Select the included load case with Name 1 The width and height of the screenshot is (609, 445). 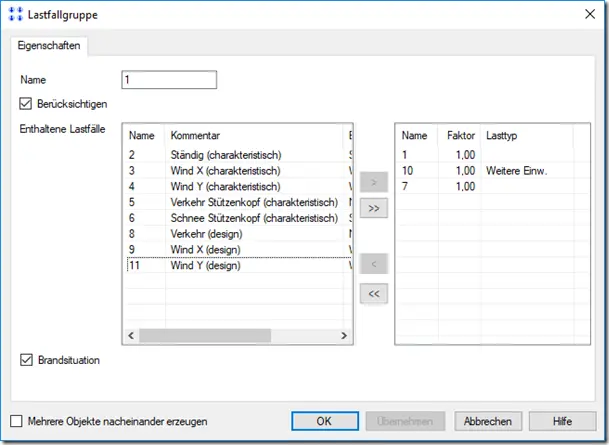492,155
